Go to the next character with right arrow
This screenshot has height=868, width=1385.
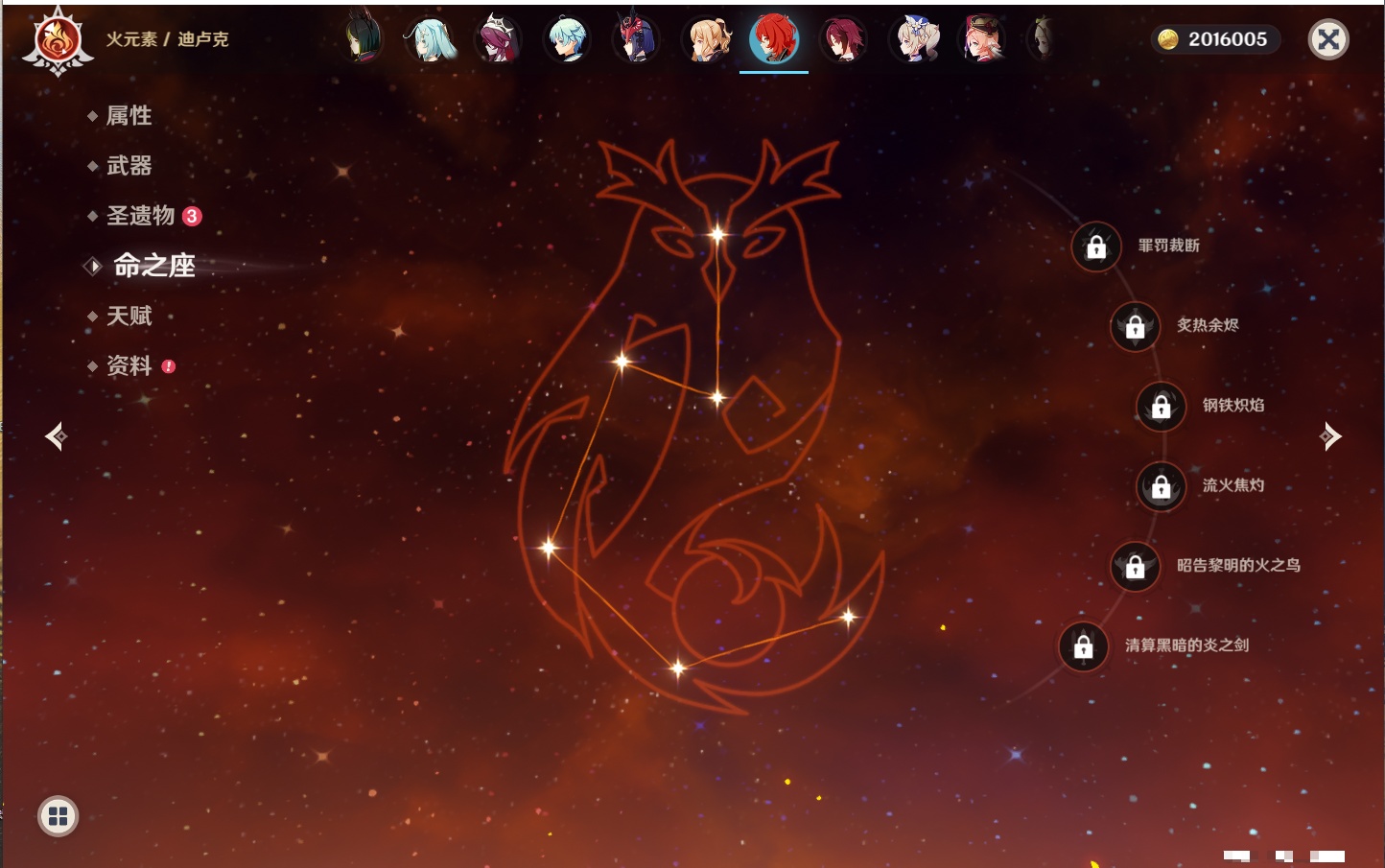(1329, 436)
